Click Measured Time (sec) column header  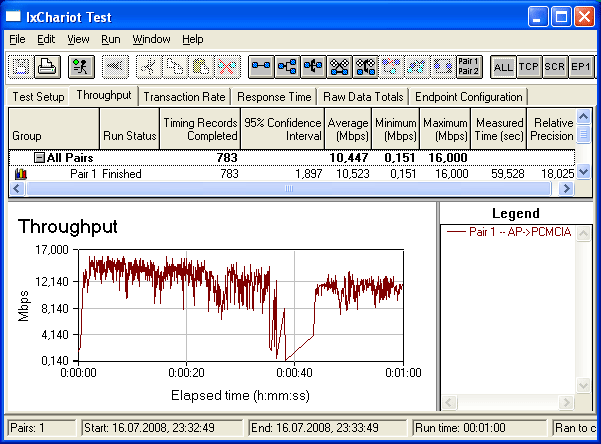coord(499,129)
